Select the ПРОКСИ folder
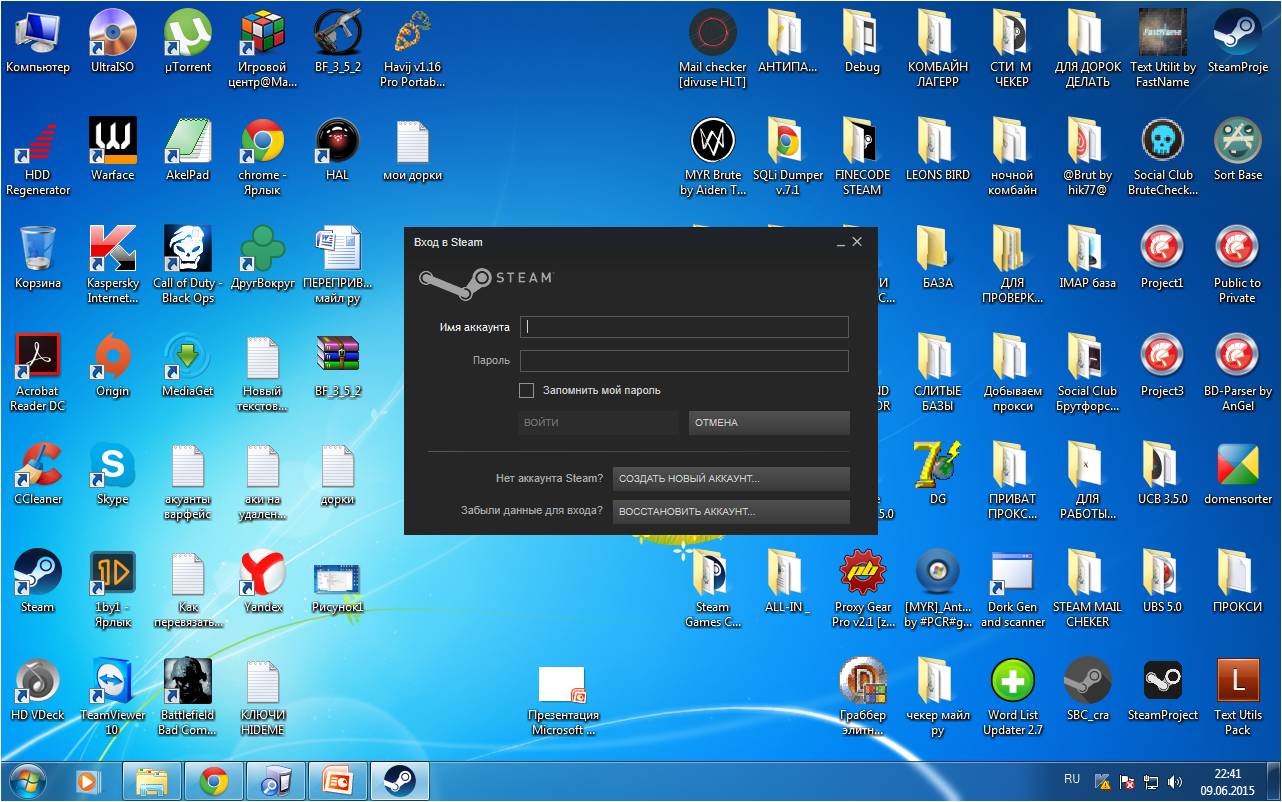Viewport: 1282px width, 802px height. coord(1238,582)
